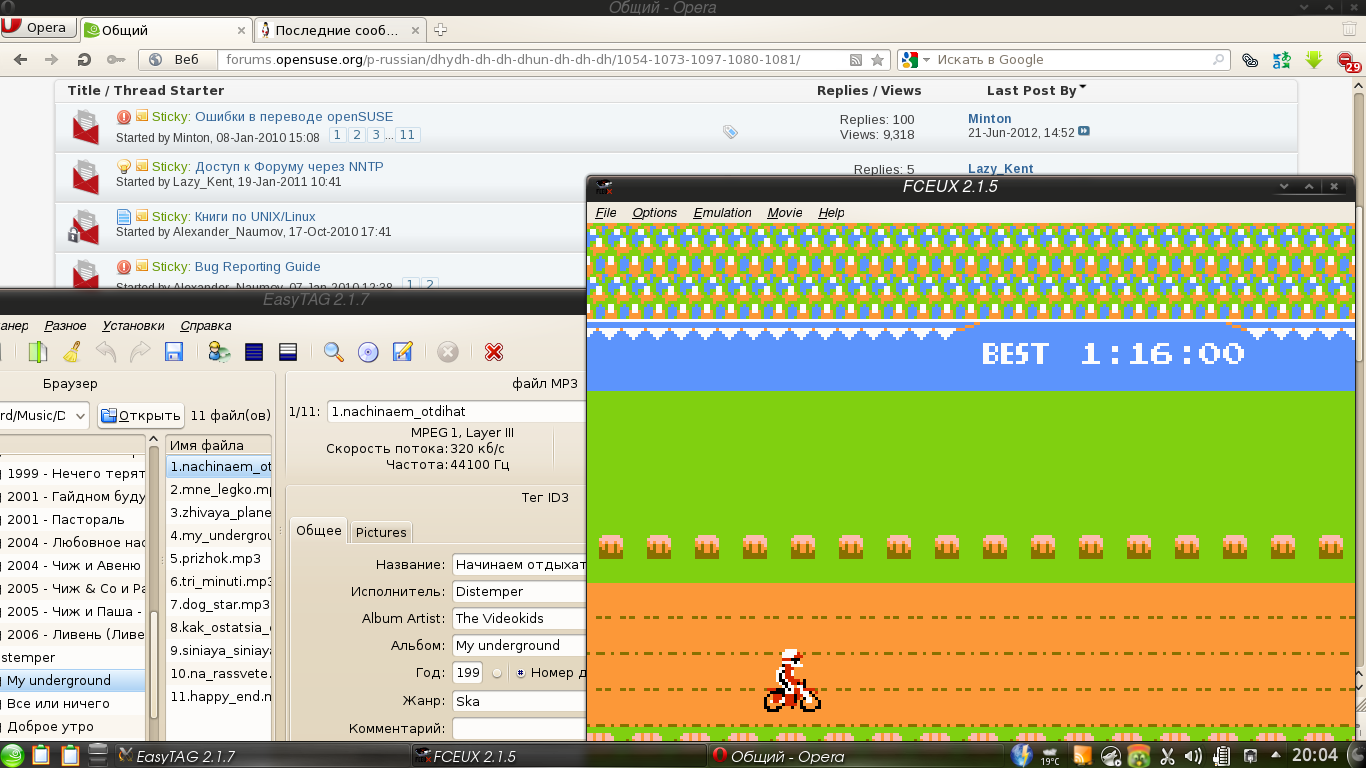Open the green book browse-directory icon in EasyTAG
Viewport: 1366px width, 768px height.
click(38, 352)
